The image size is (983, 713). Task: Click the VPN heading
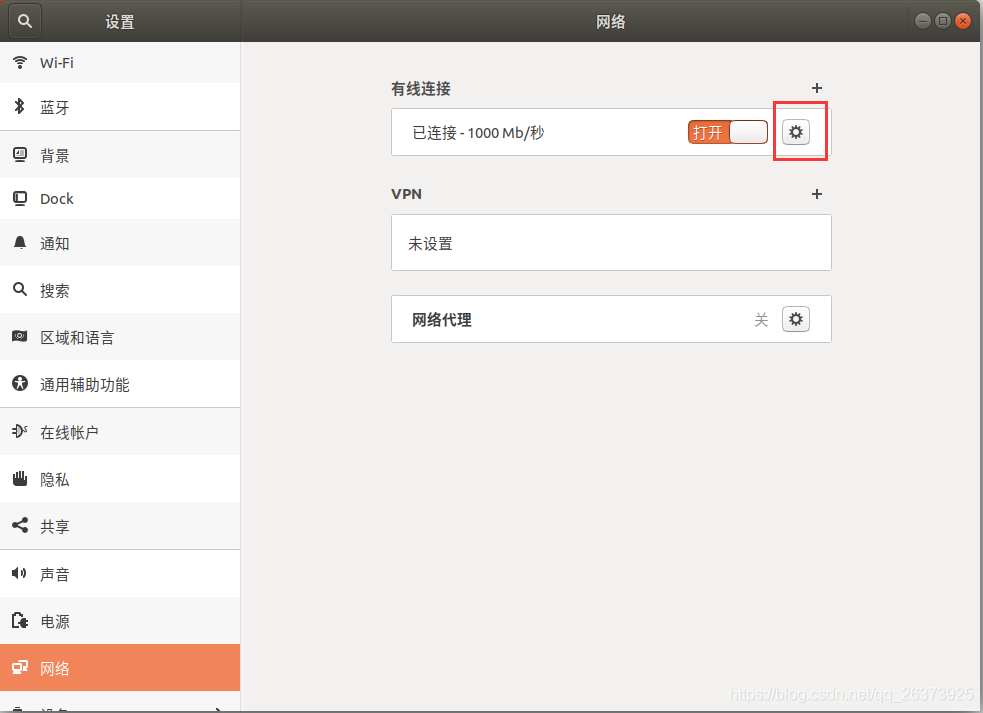tap(406, 194)
